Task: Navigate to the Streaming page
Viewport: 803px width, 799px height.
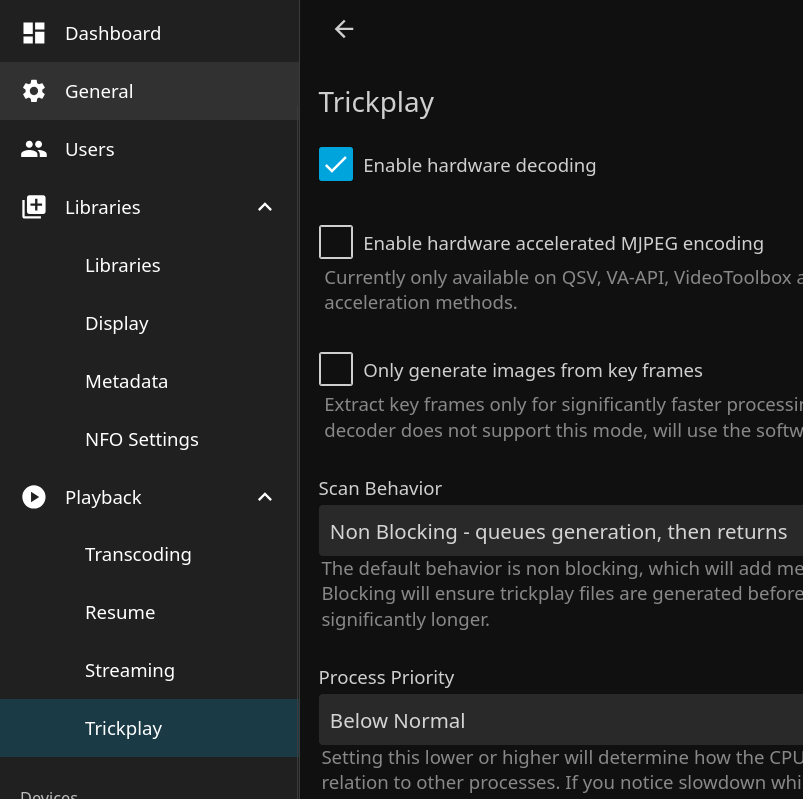Action: tap(129, 670)
